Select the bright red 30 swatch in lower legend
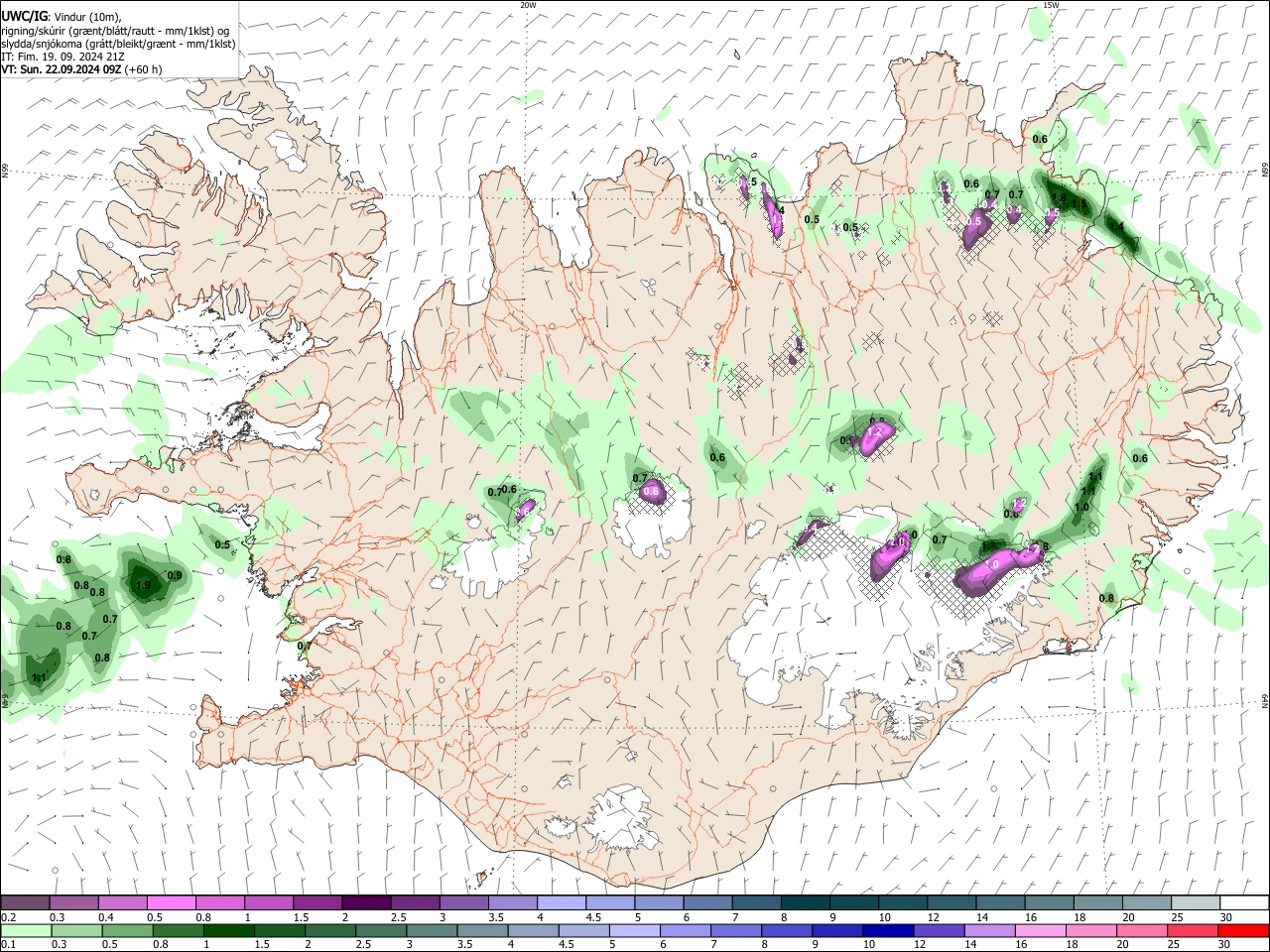 [1243, 930]
